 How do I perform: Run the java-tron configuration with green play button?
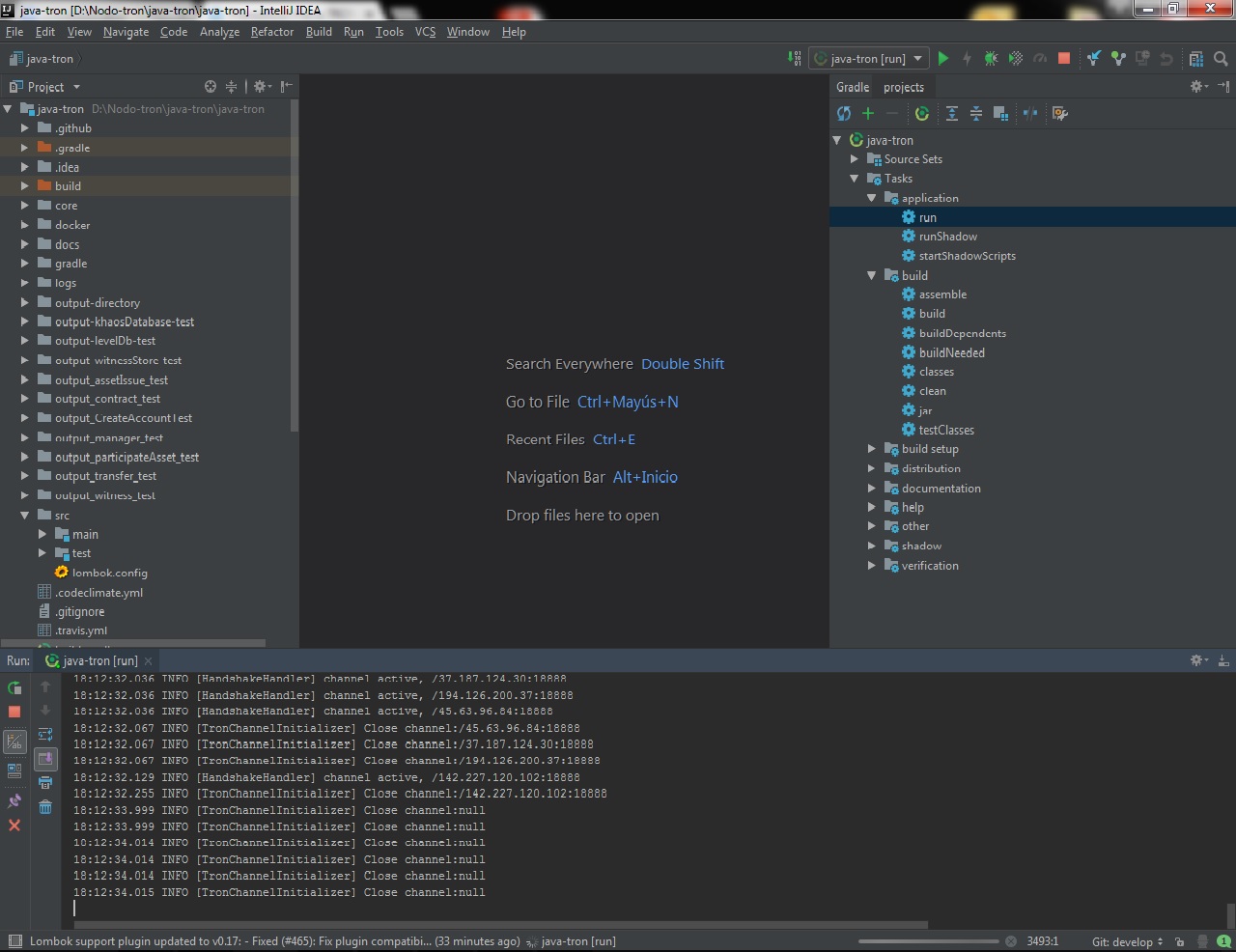pyautogui.click(x=943, y=59)
